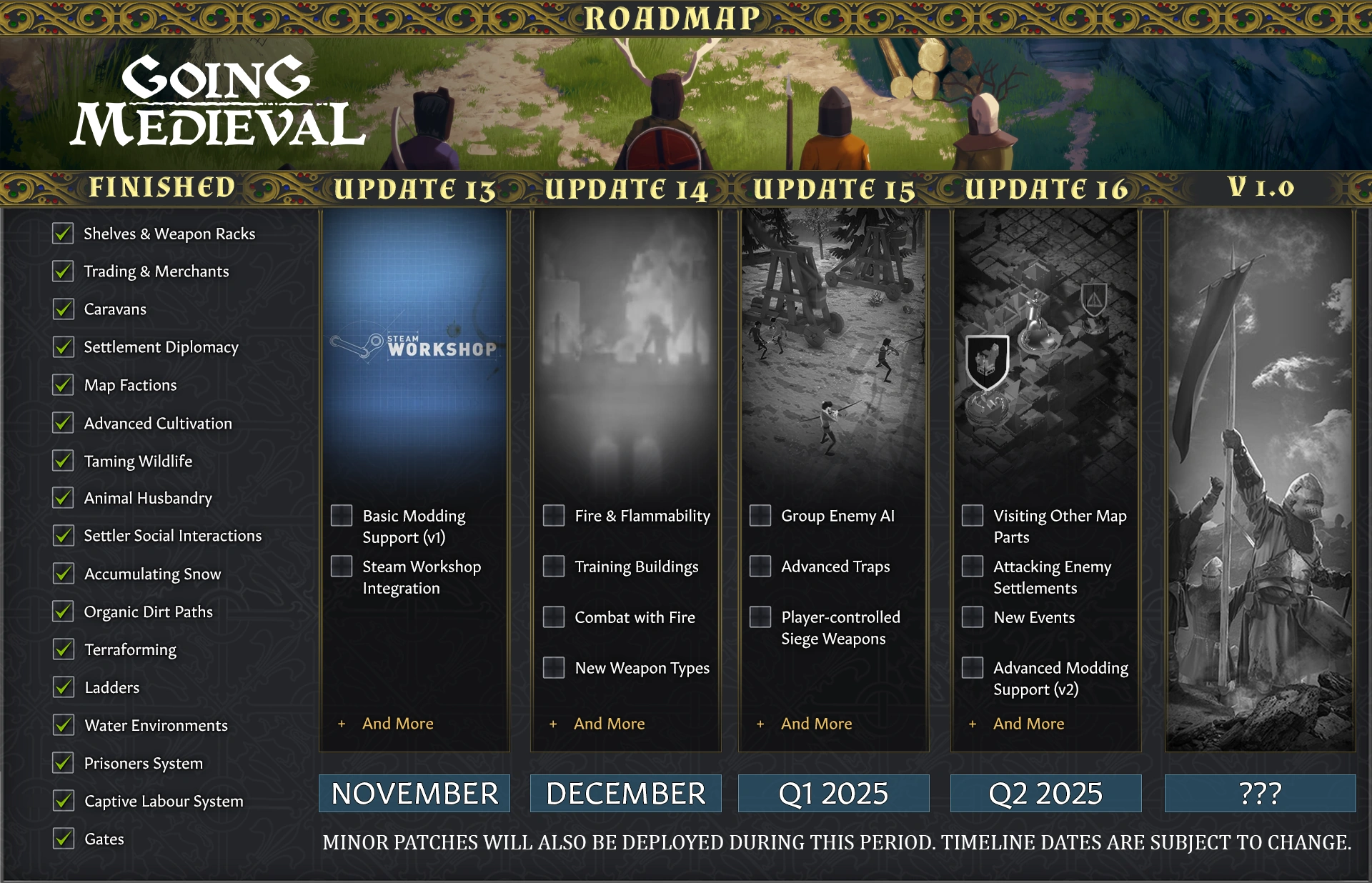Click the Steam Workshop logo image

[x=414, y=346]
